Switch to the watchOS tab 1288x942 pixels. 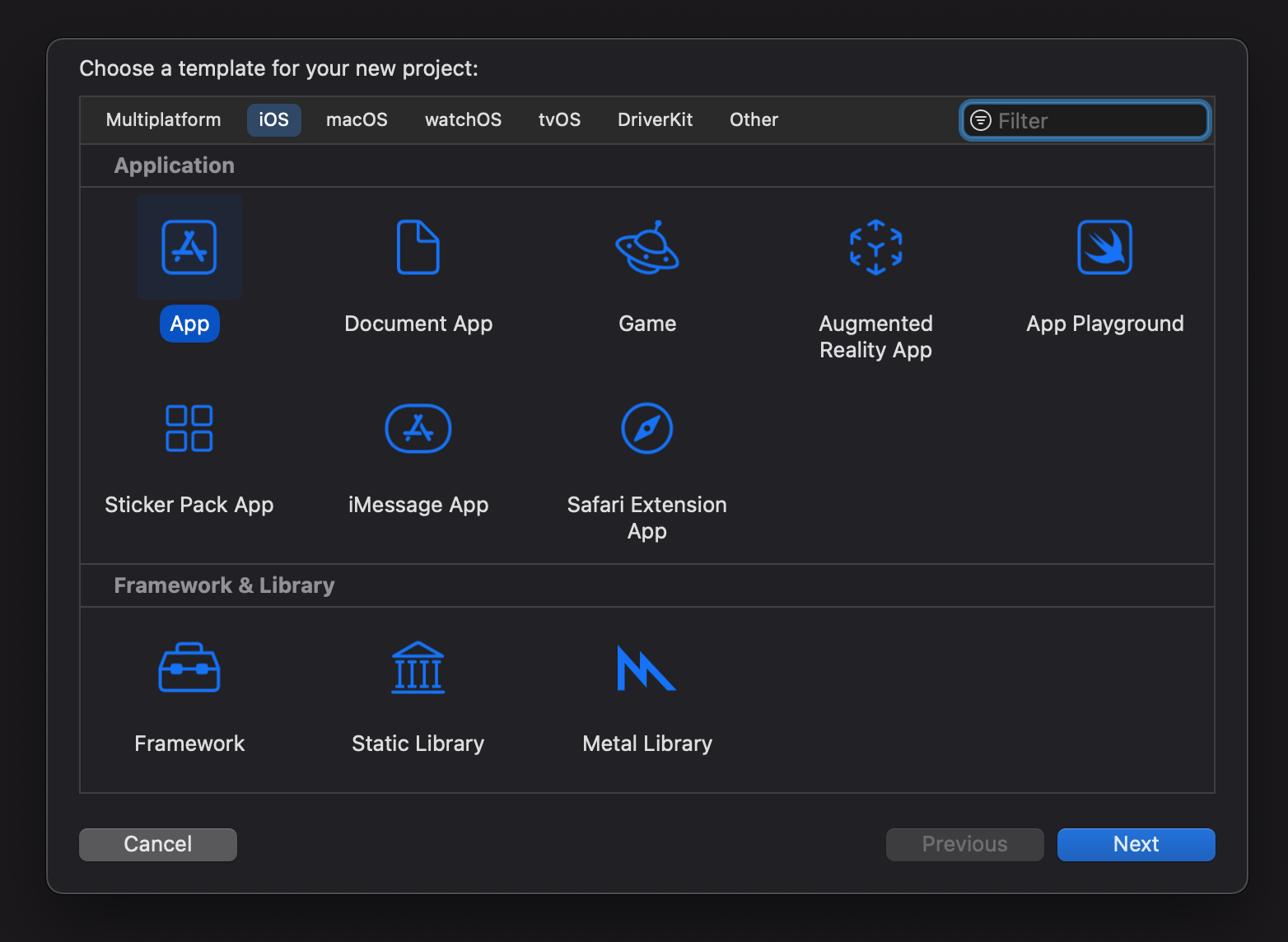[463, 120]
